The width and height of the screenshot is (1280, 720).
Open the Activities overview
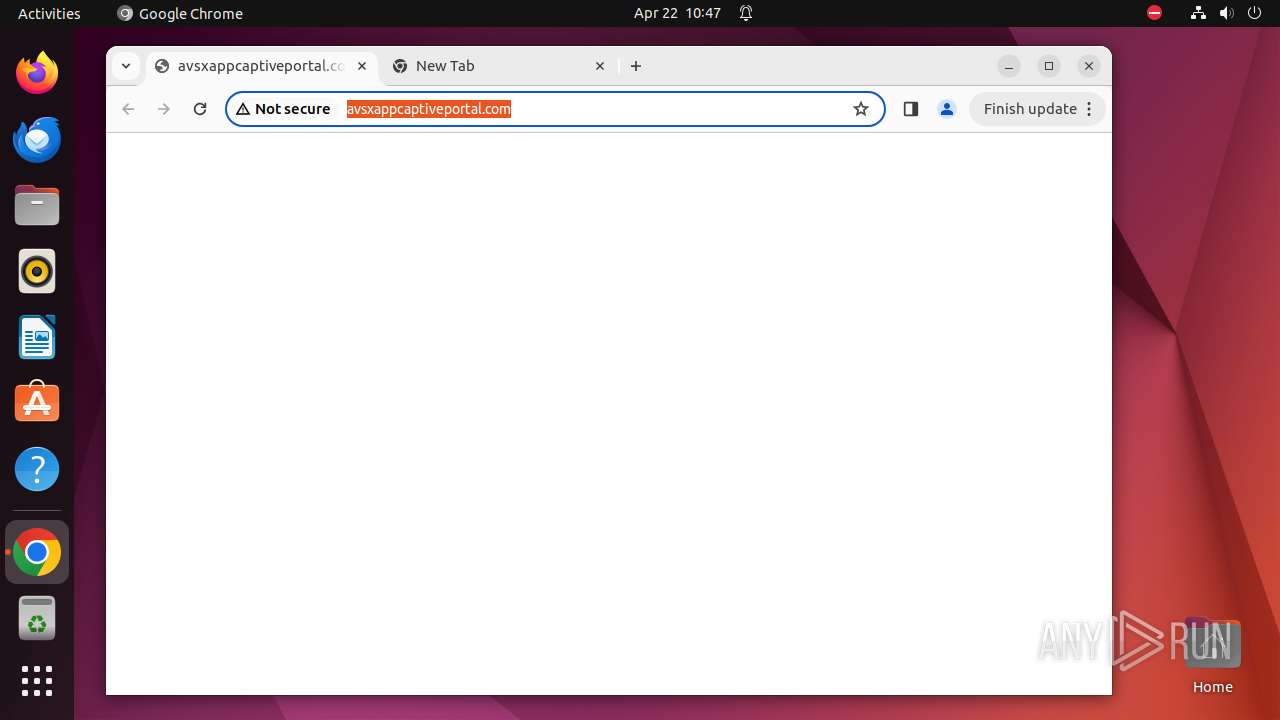pyautogui.click(x=49, y=13)
